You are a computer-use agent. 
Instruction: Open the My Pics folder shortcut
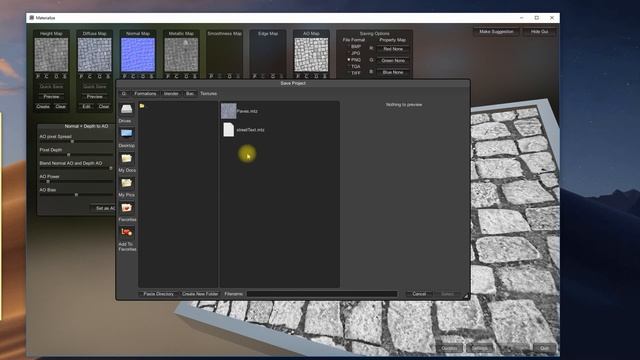tap(127, 183)
